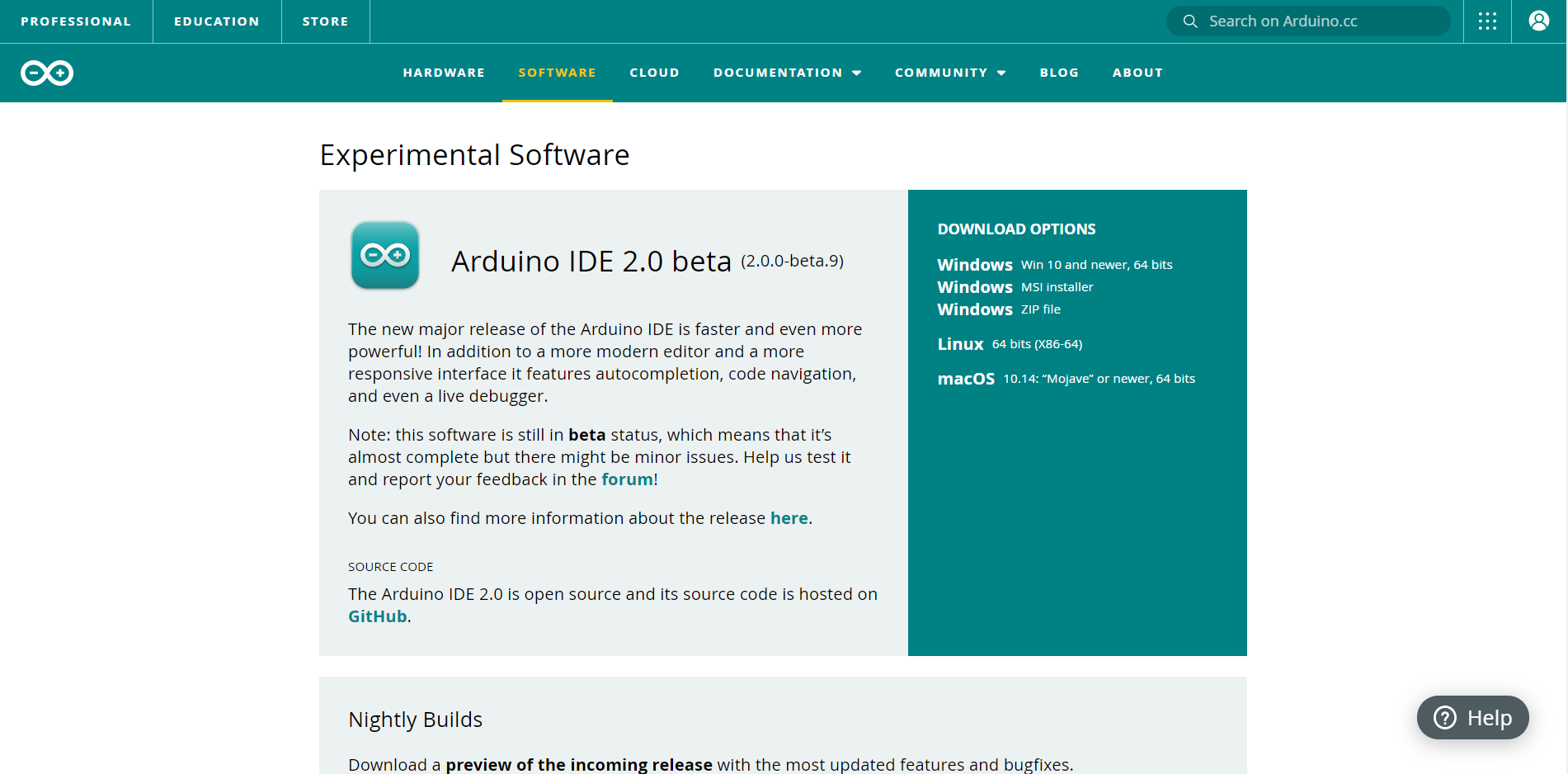Select the Software menu item

[558, 73]
